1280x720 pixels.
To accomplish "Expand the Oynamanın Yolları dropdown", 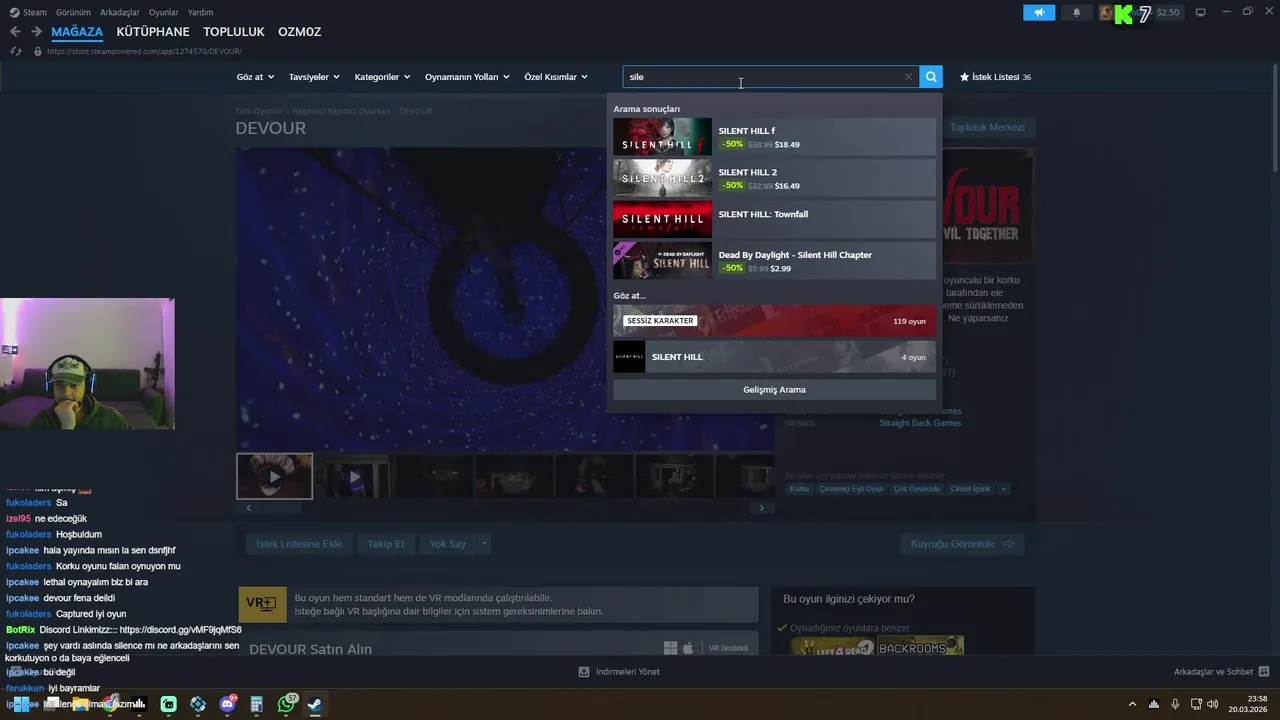I will (467, 77).
